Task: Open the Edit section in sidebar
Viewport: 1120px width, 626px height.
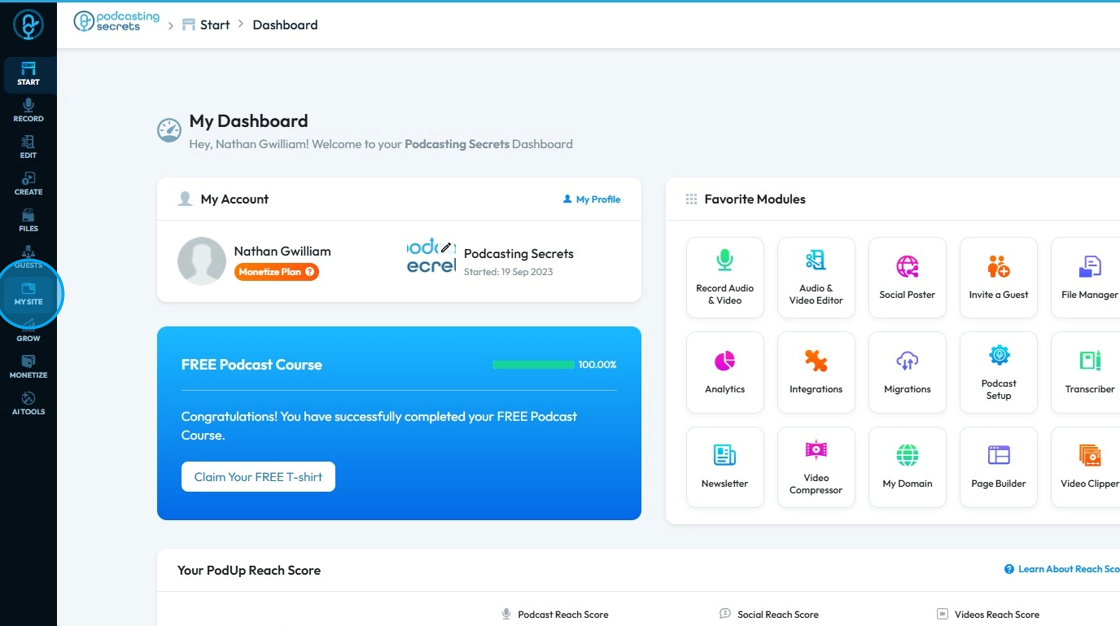Action: [28, 147]
